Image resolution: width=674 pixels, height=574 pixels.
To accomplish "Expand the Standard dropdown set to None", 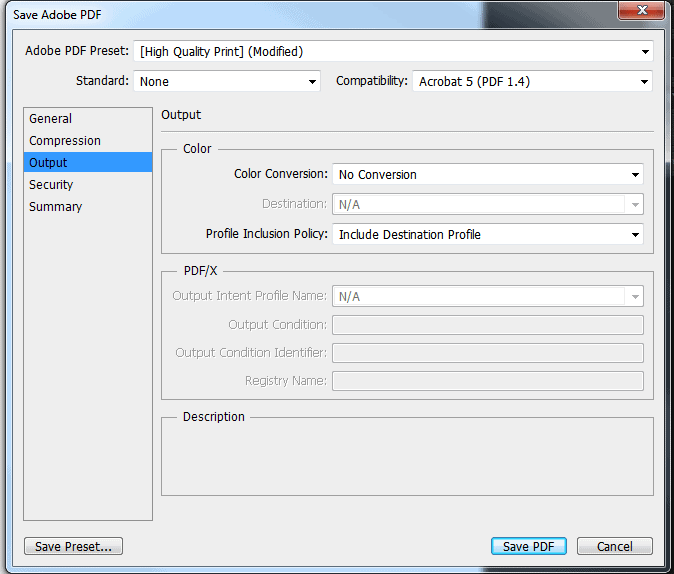I will (x=227, y=81).
